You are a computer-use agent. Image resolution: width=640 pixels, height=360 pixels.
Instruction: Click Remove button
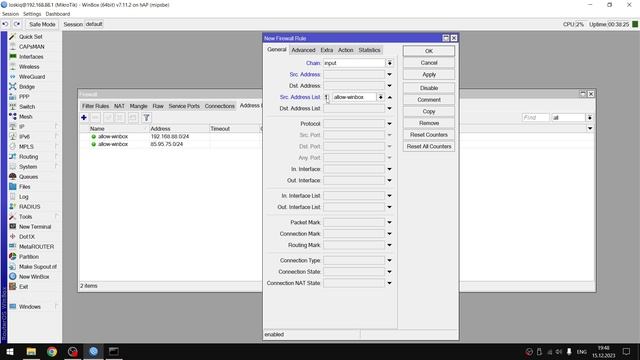(x=429, y=123)
